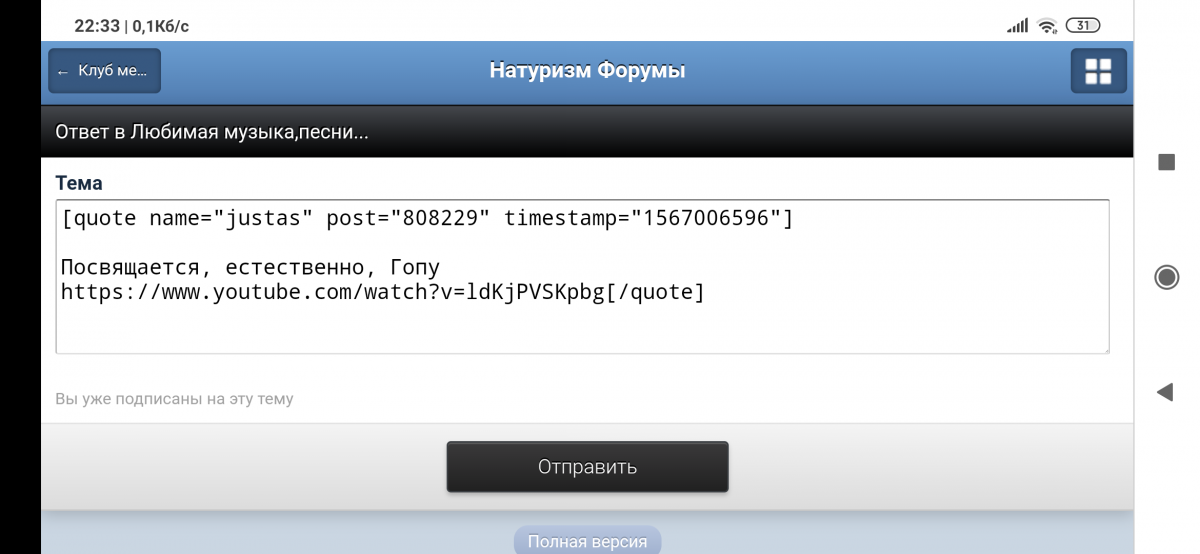Tap the clock time 22:33 in status bar

point(96,27)
